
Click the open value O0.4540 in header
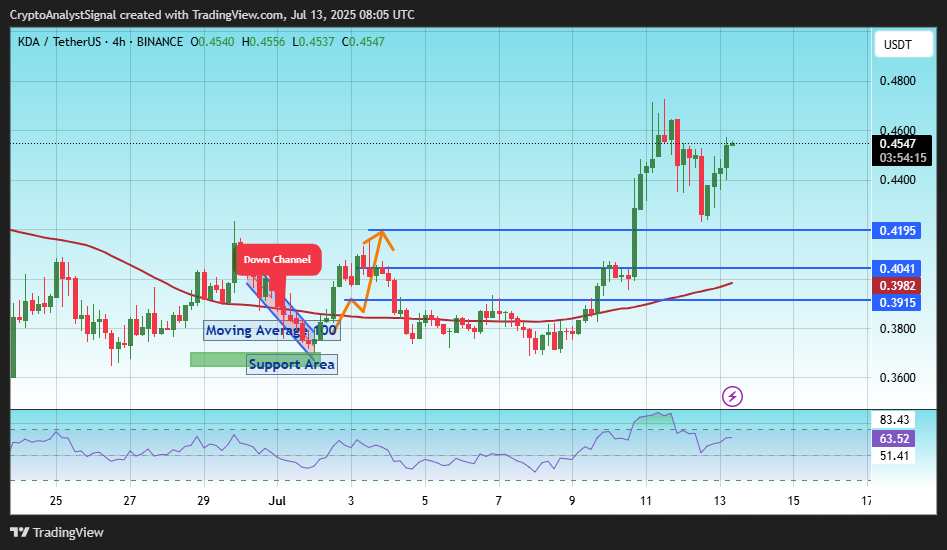pyautogui.click(x=213, y=42)
